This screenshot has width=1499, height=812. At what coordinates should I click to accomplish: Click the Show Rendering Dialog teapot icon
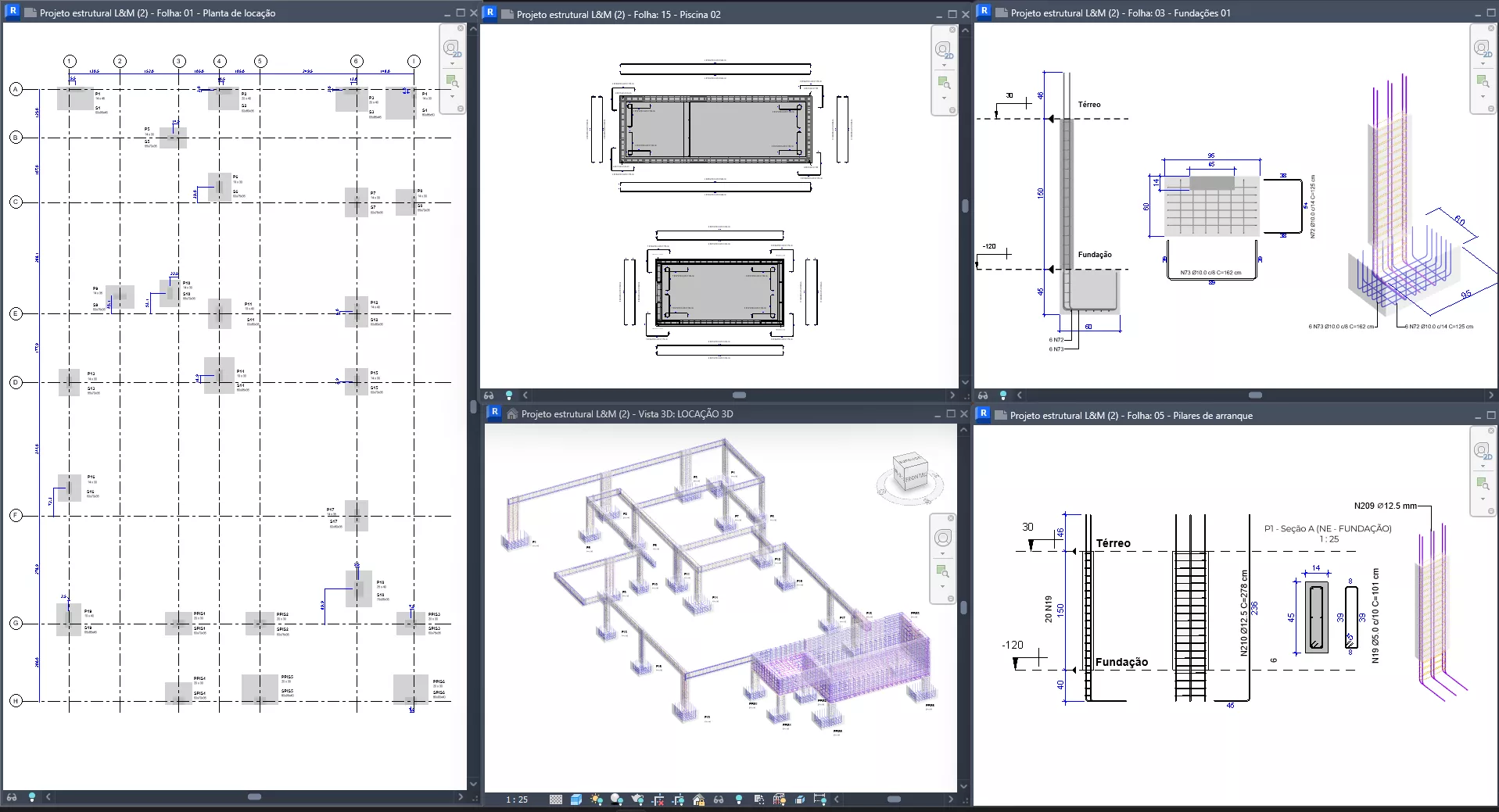point(637,799)
